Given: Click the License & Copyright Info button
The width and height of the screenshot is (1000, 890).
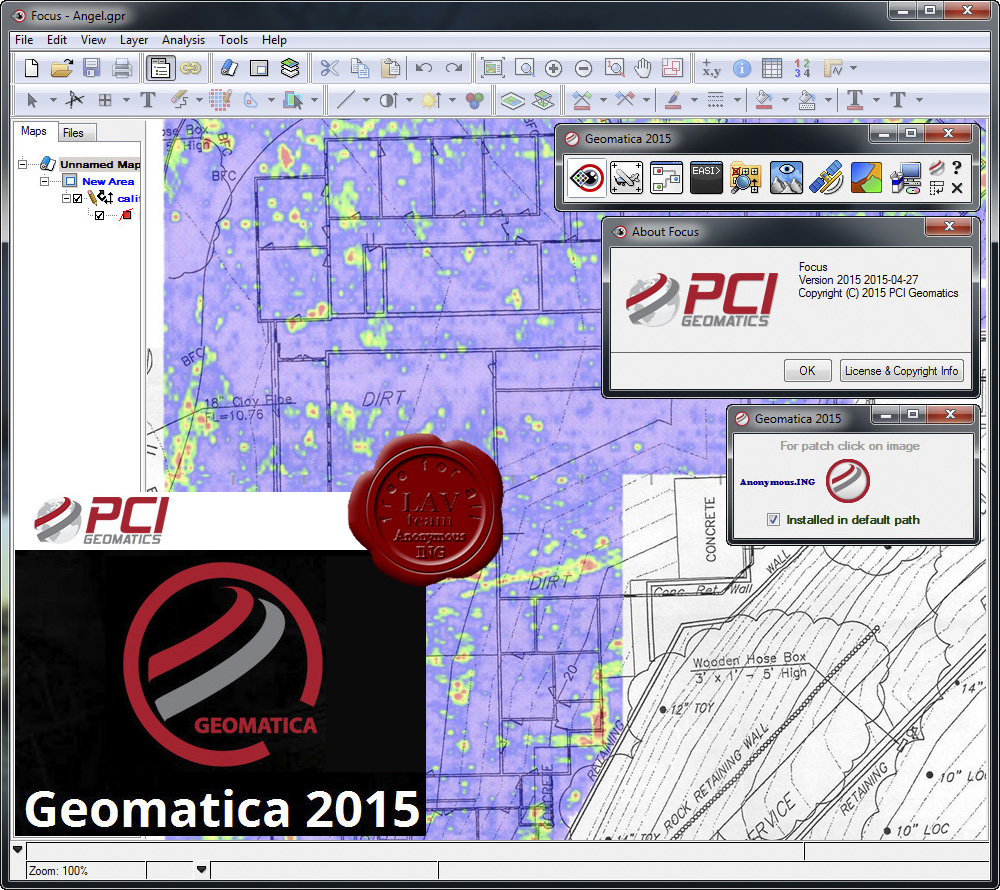Looking at the screenshot, I should click(x=901, y=370).
